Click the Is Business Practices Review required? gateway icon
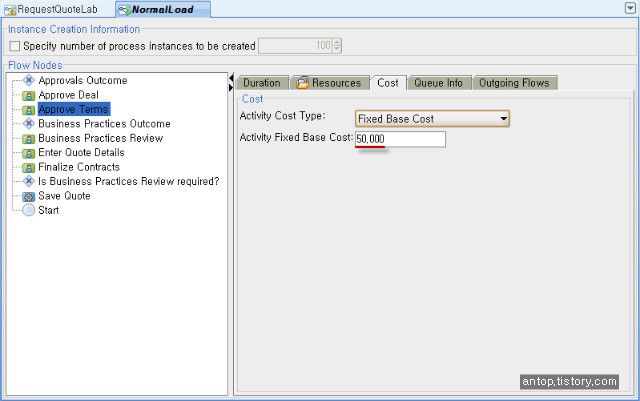640x401 pixels. click(29, 181)
